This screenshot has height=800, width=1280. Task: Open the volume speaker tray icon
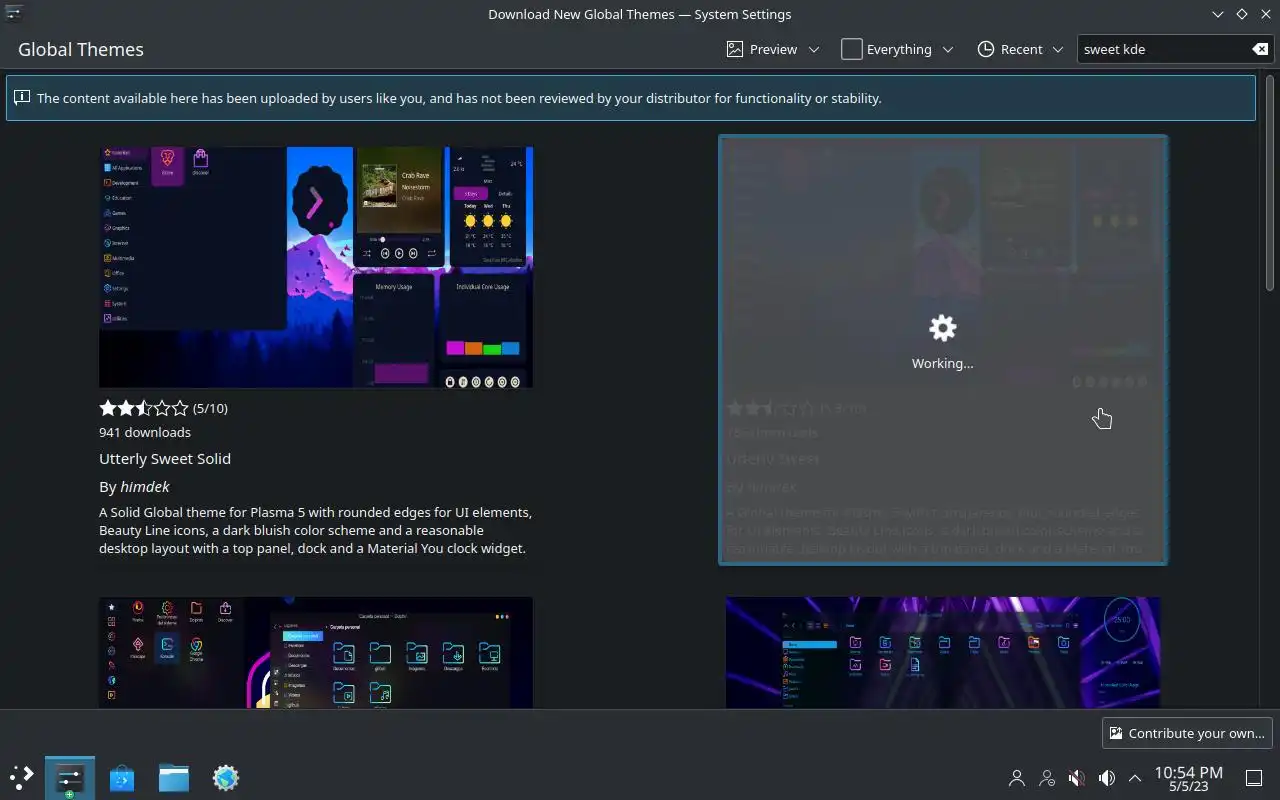1107,777
